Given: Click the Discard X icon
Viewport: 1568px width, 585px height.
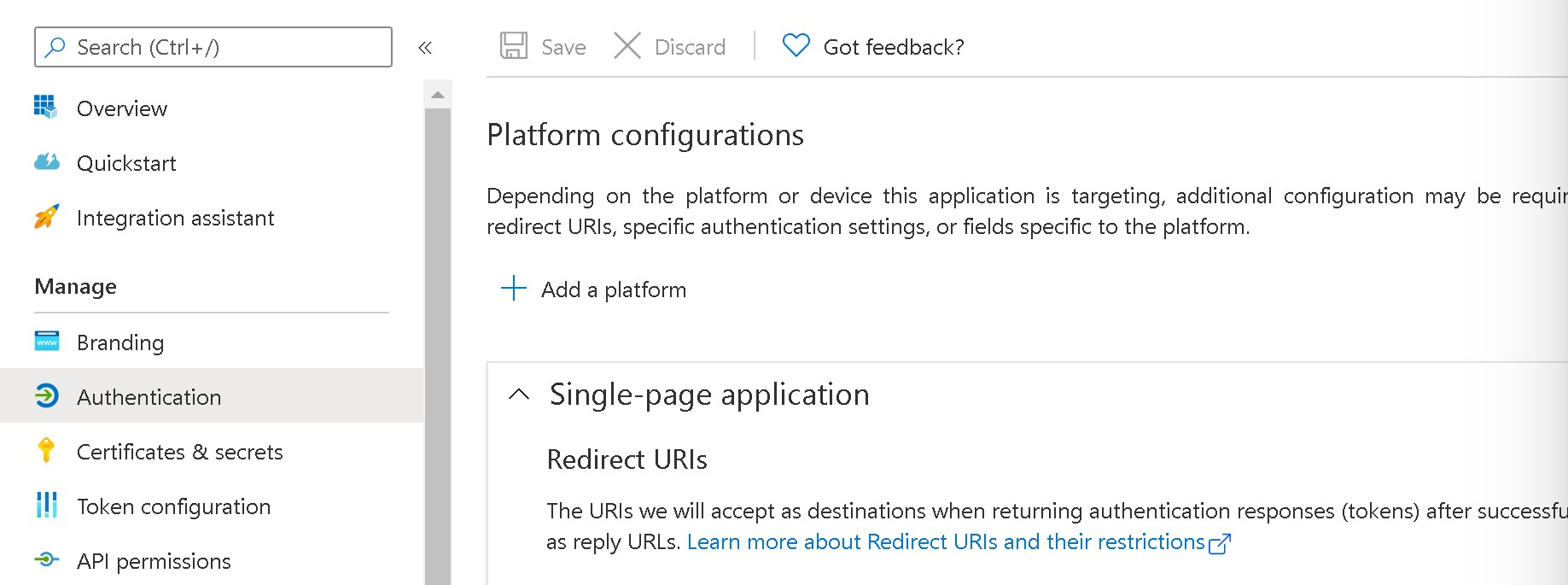Looking at the screenshot, I should [x=627, y=45].
